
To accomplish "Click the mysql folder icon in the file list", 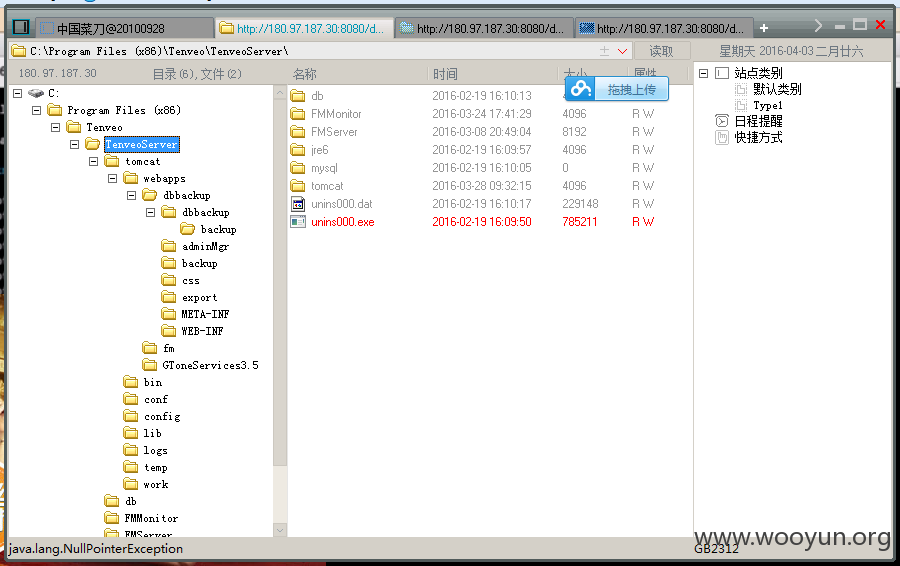I will (298, 168).
